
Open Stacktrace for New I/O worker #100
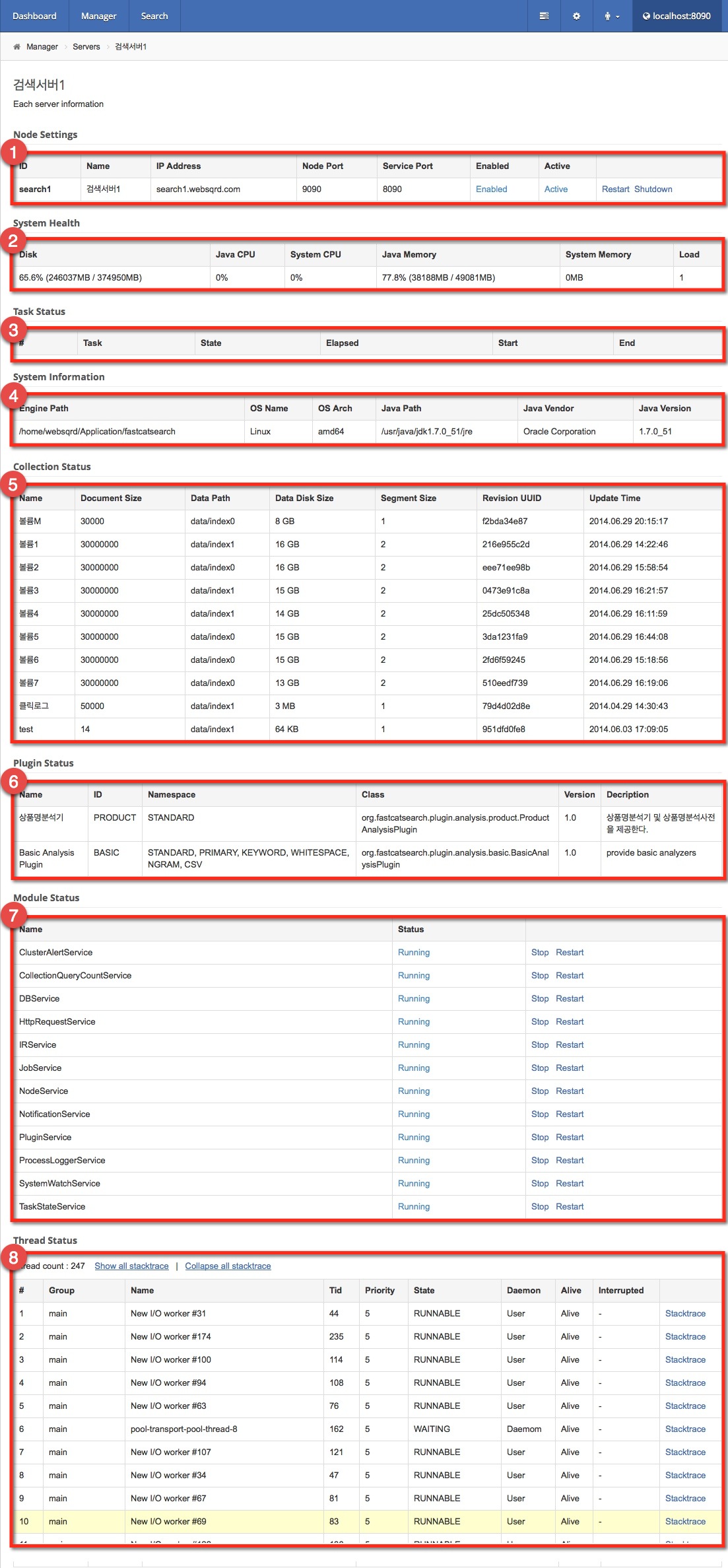[685, 1360]
